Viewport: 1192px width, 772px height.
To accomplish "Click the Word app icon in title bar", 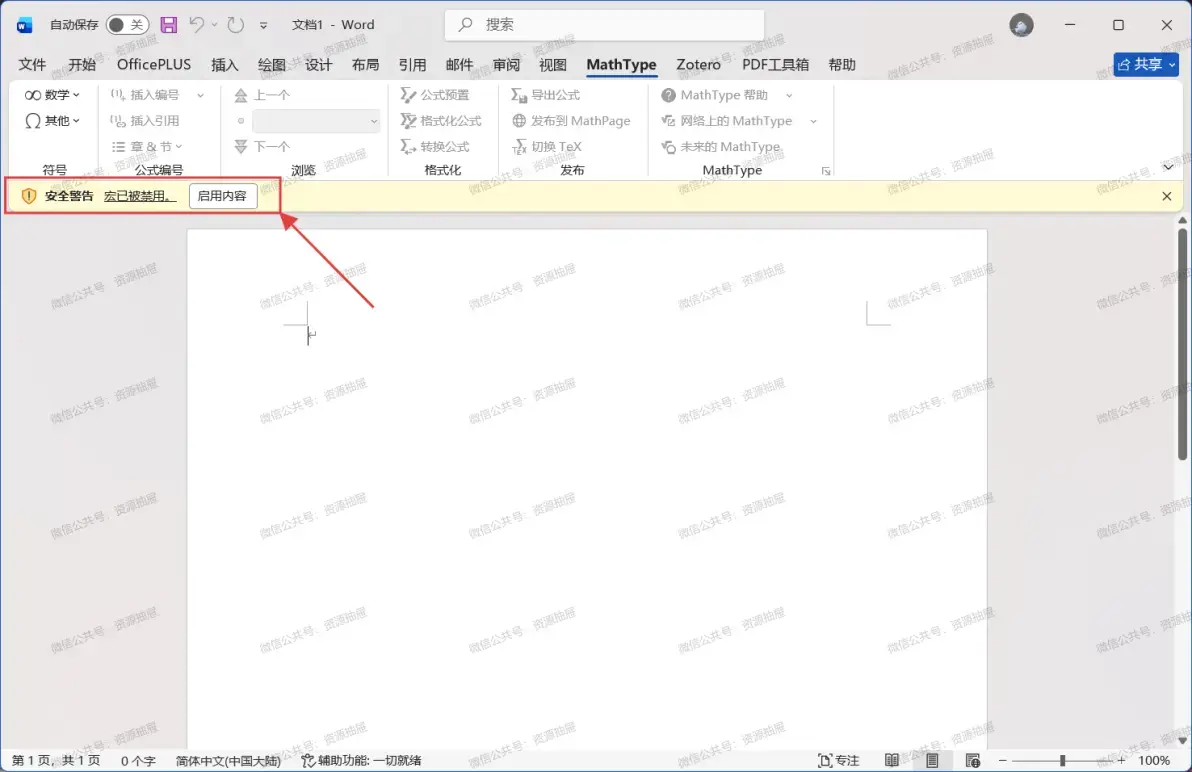I will (x=24, y=25).
